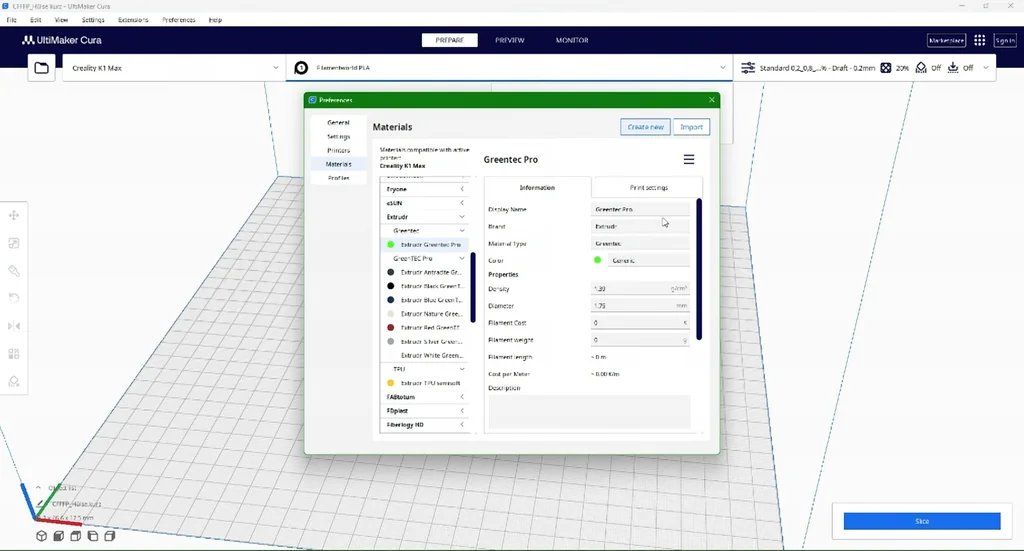Open the Extensions menu
This screenshot has height=551, width=1024.
133,20
